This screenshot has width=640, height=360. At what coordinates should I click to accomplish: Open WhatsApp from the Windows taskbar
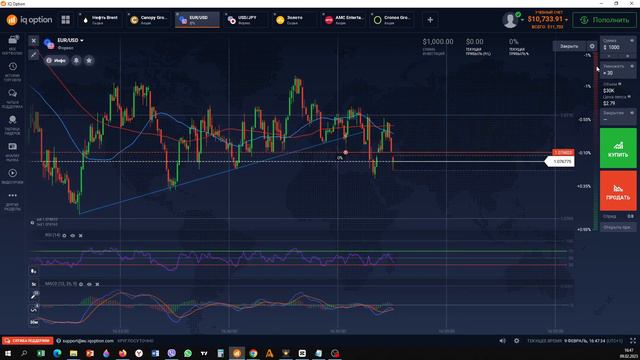coord(188,353)
